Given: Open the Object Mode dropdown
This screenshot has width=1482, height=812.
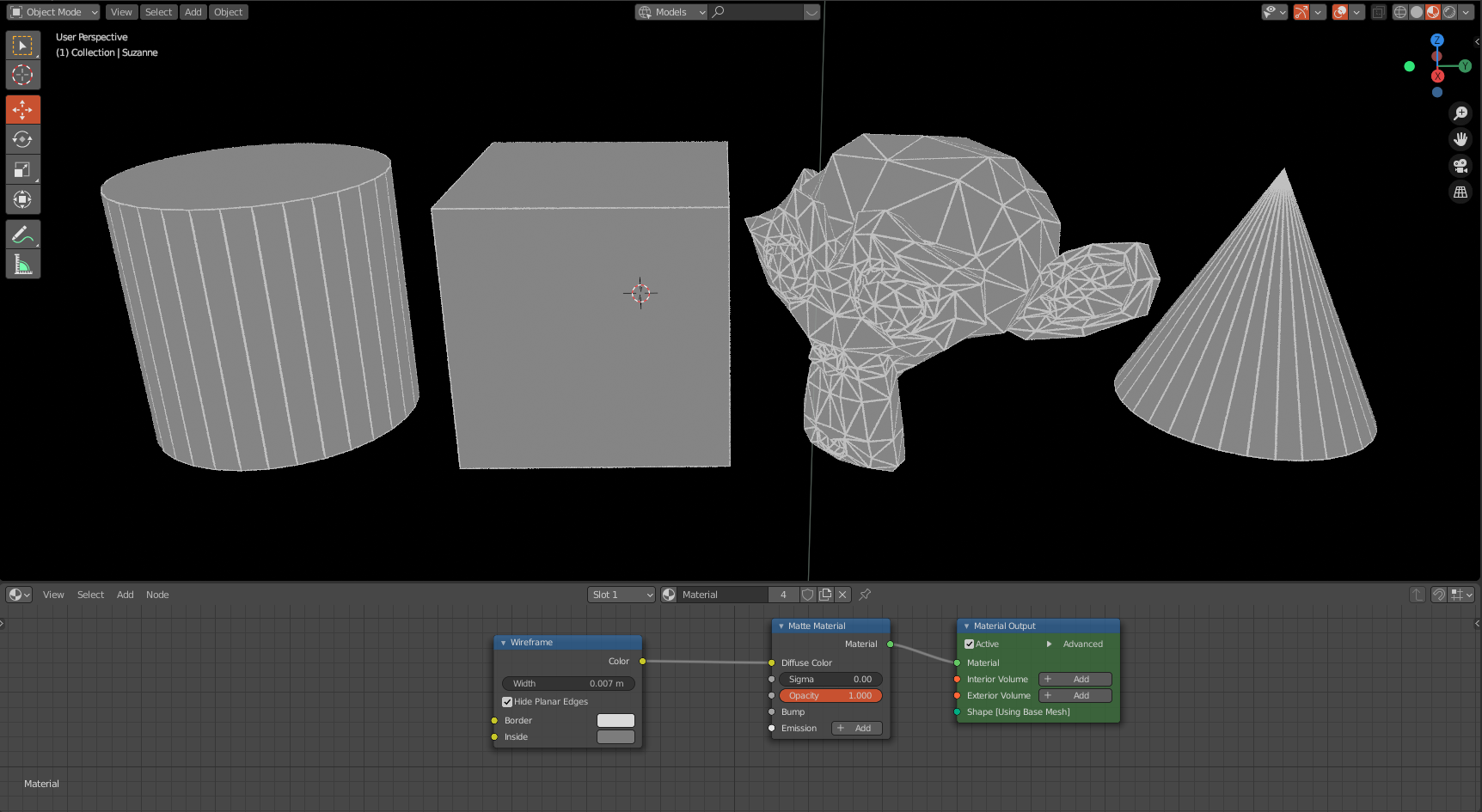Looking at the screenshot, I should tap(53, 12).
